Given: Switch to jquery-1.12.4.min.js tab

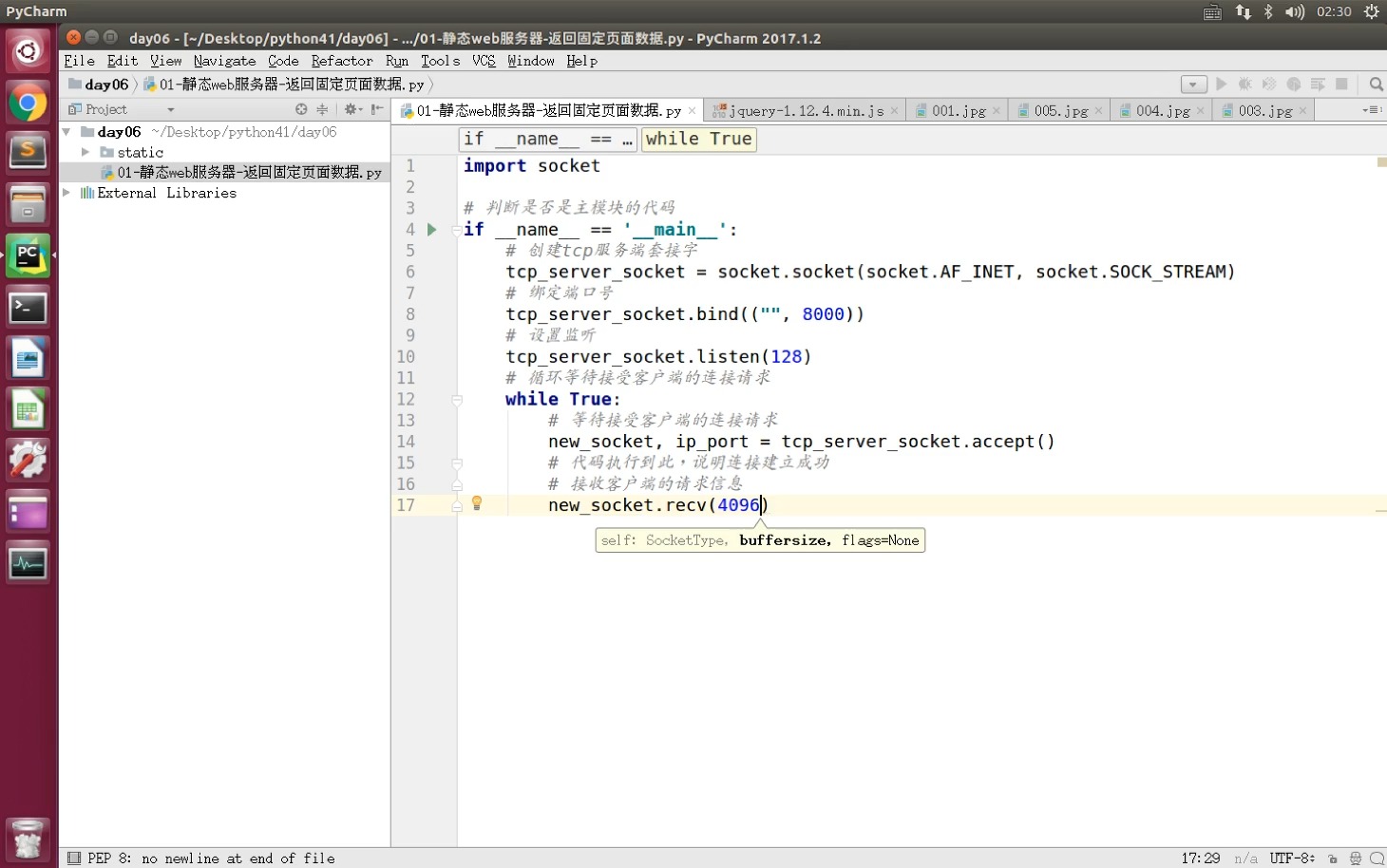Looking at the screenshot, I should (805, 111).
